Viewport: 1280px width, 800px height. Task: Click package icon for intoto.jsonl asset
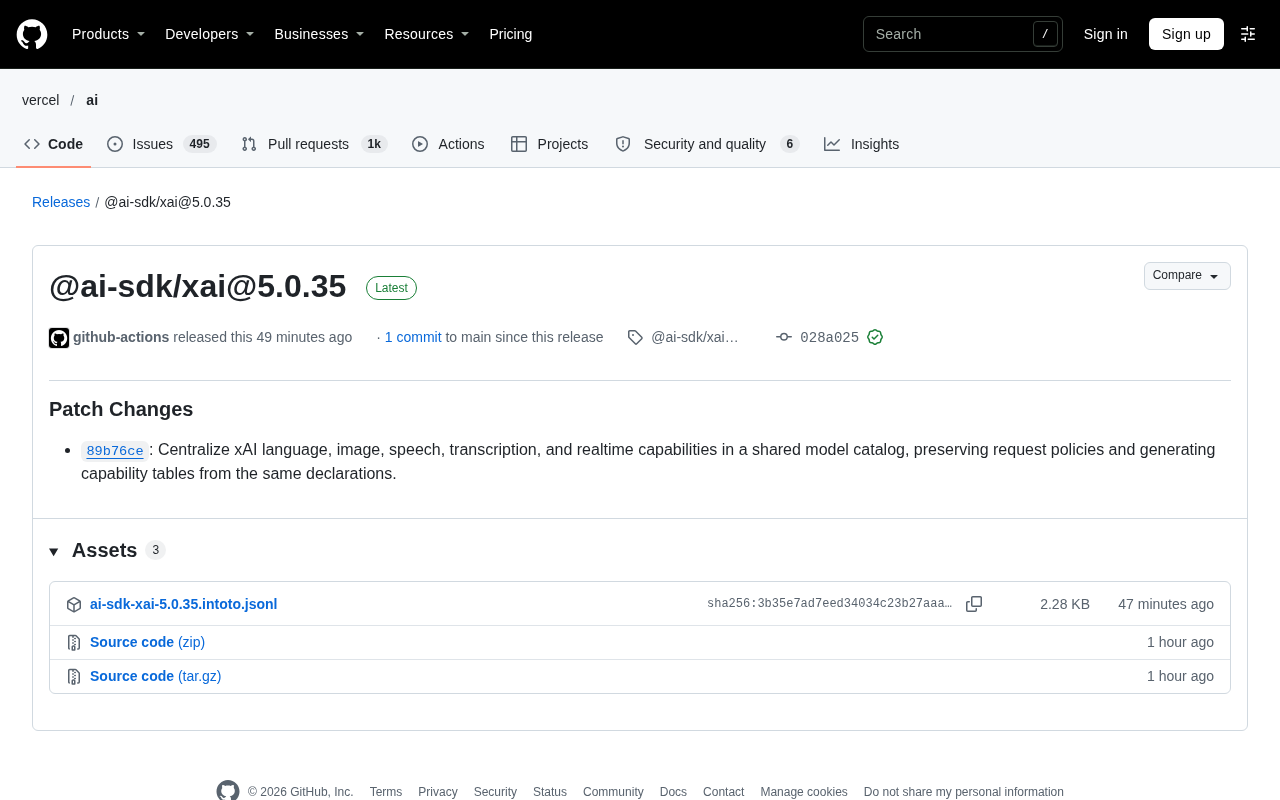[x=74, y=605]
